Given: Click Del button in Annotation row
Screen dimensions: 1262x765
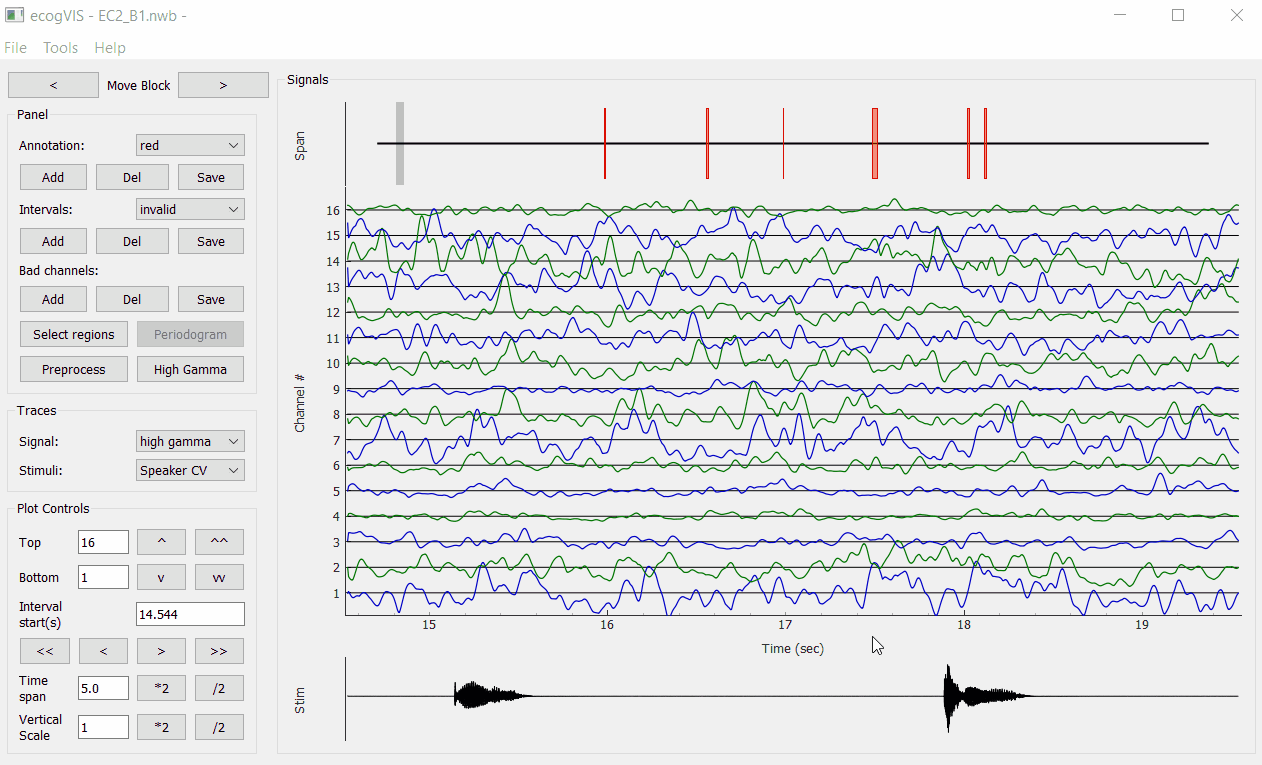Looking at the screenshot, I should 132,177.
